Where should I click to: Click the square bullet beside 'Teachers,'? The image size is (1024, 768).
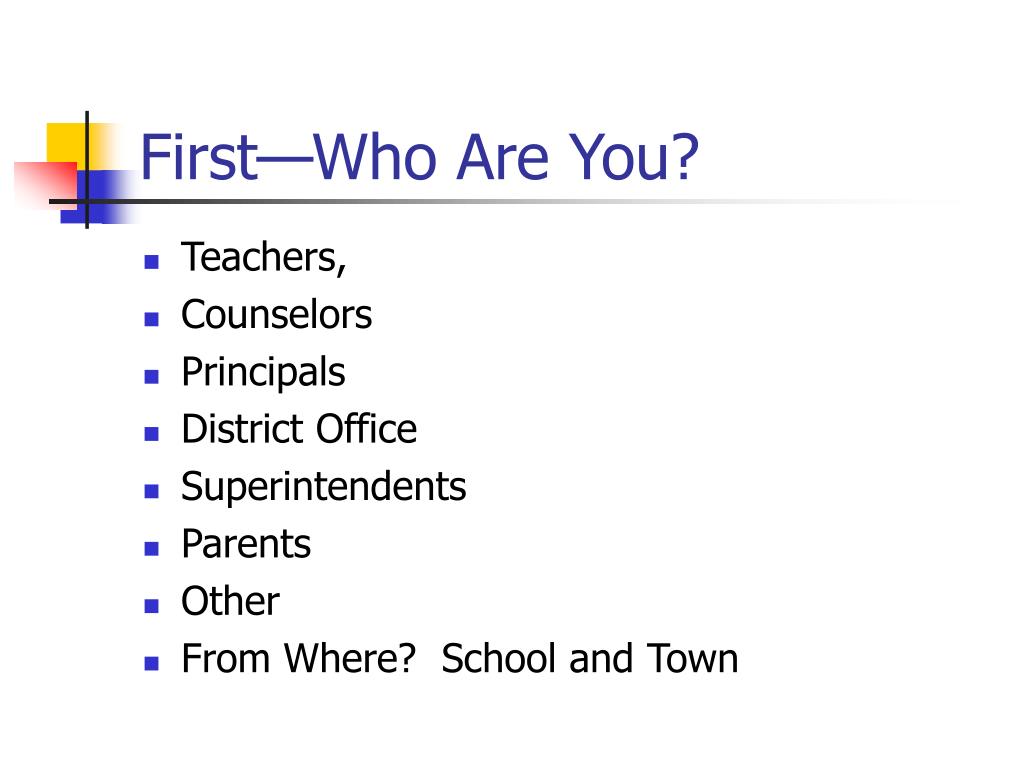tap(152, 262)
